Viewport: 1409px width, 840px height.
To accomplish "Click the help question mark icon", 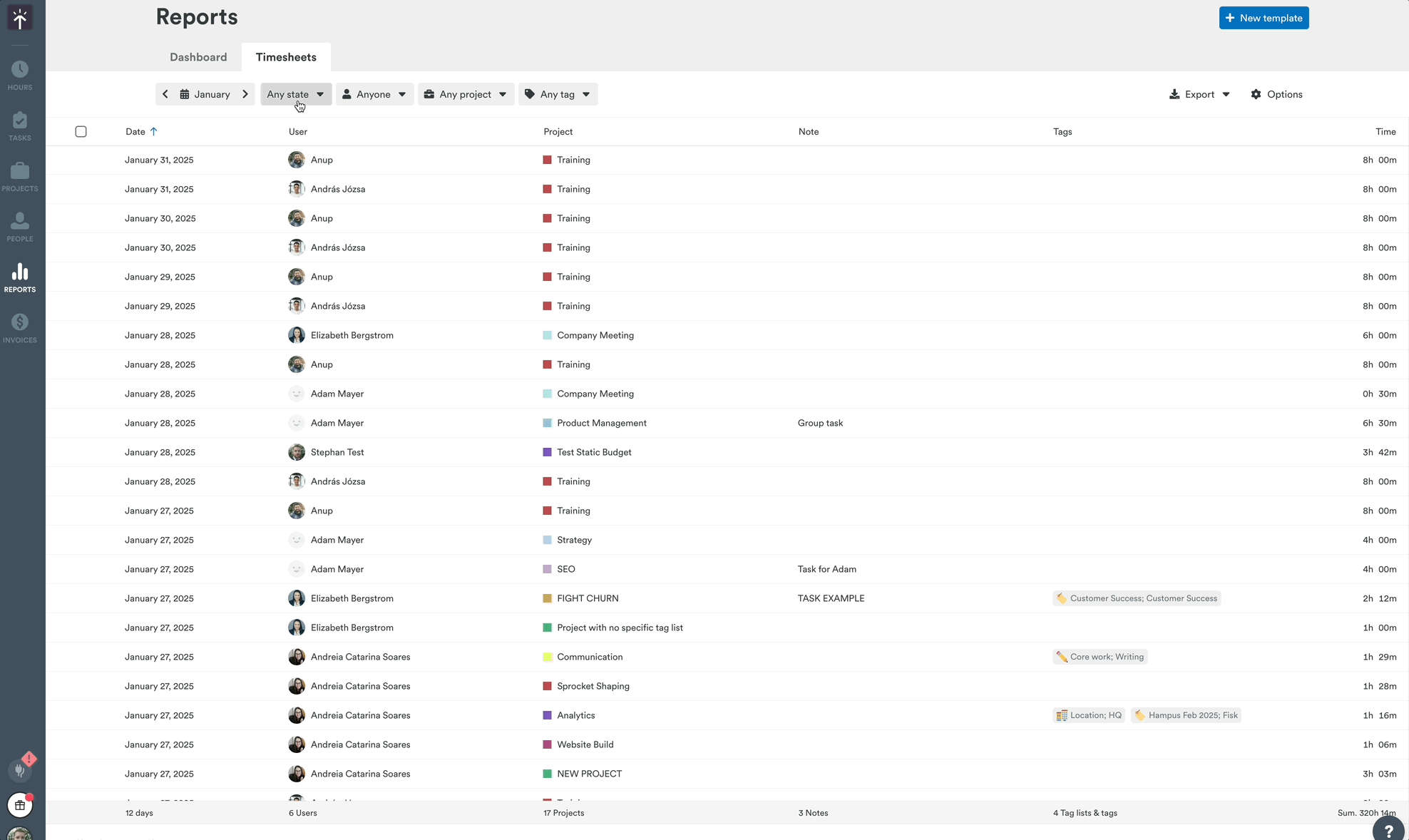I will 1388,831.
